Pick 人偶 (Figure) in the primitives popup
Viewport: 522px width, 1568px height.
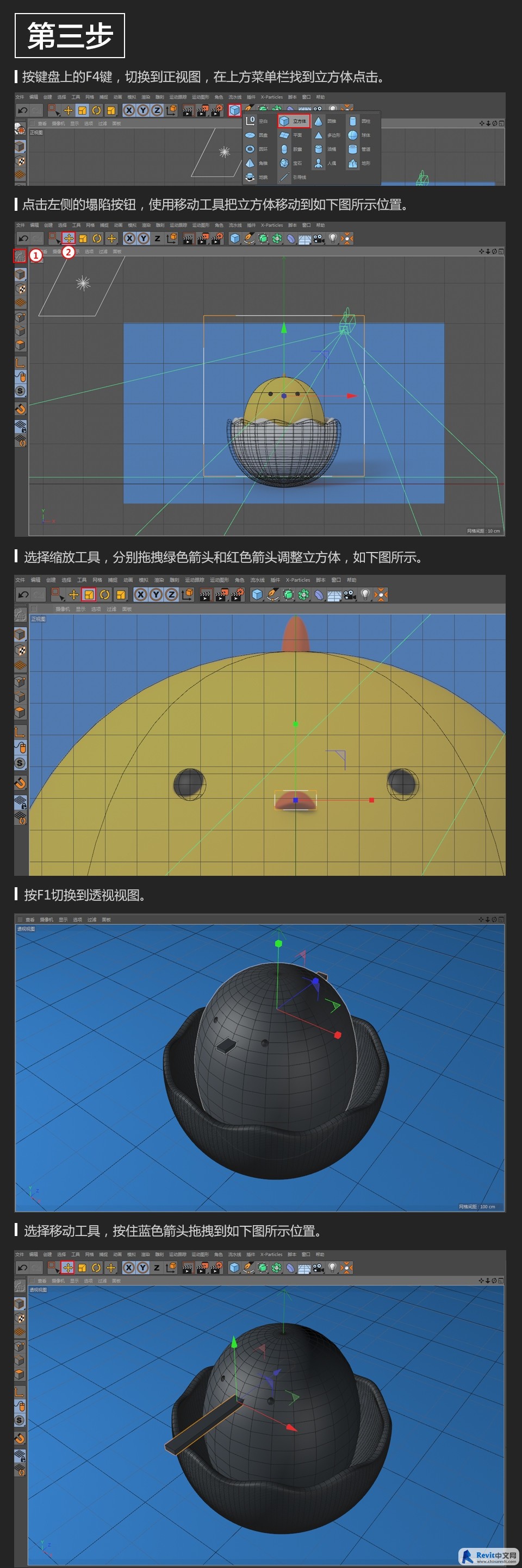click(x=325, y=163)
